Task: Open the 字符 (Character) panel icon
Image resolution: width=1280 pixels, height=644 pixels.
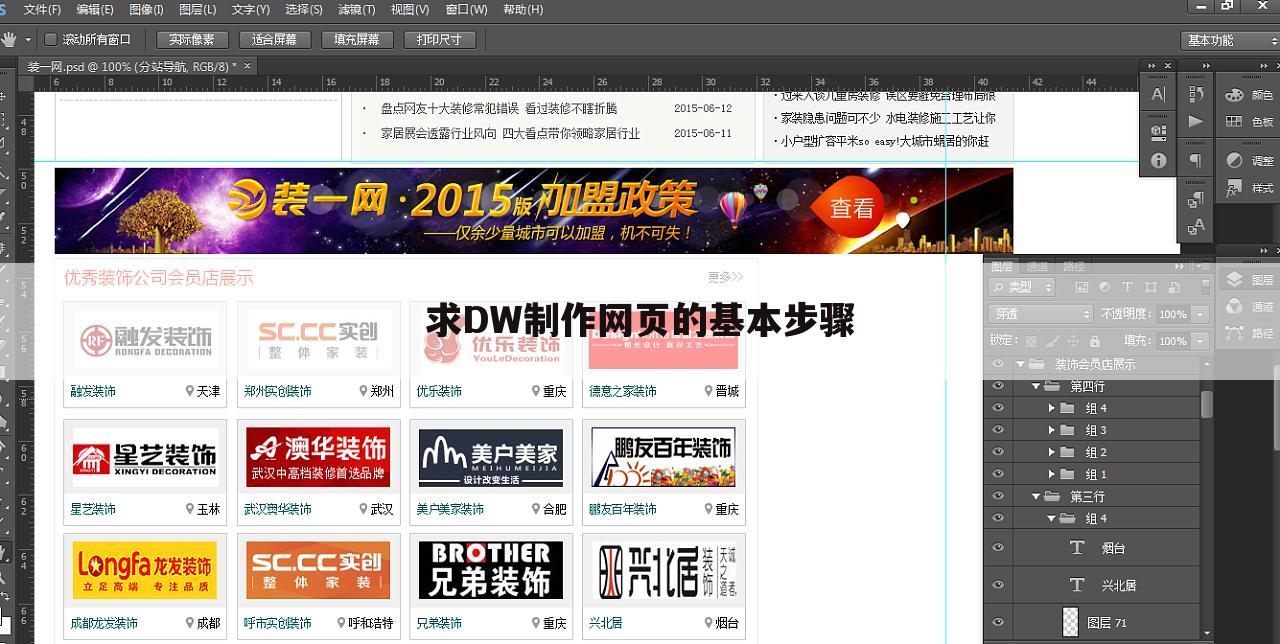Action: coord(1159,94)
